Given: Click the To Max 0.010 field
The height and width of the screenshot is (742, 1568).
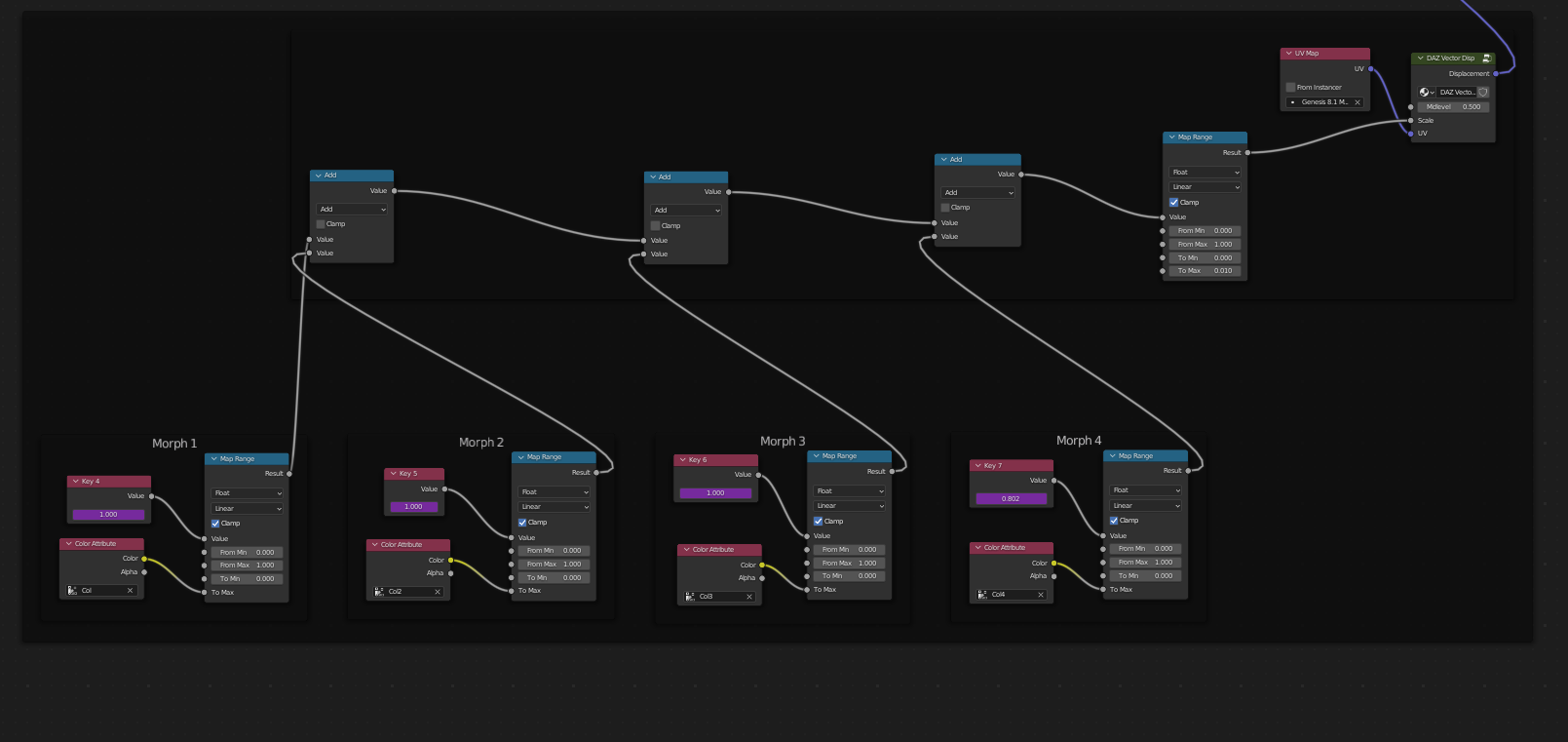Looking at the screenshot, I should 1205,271.
